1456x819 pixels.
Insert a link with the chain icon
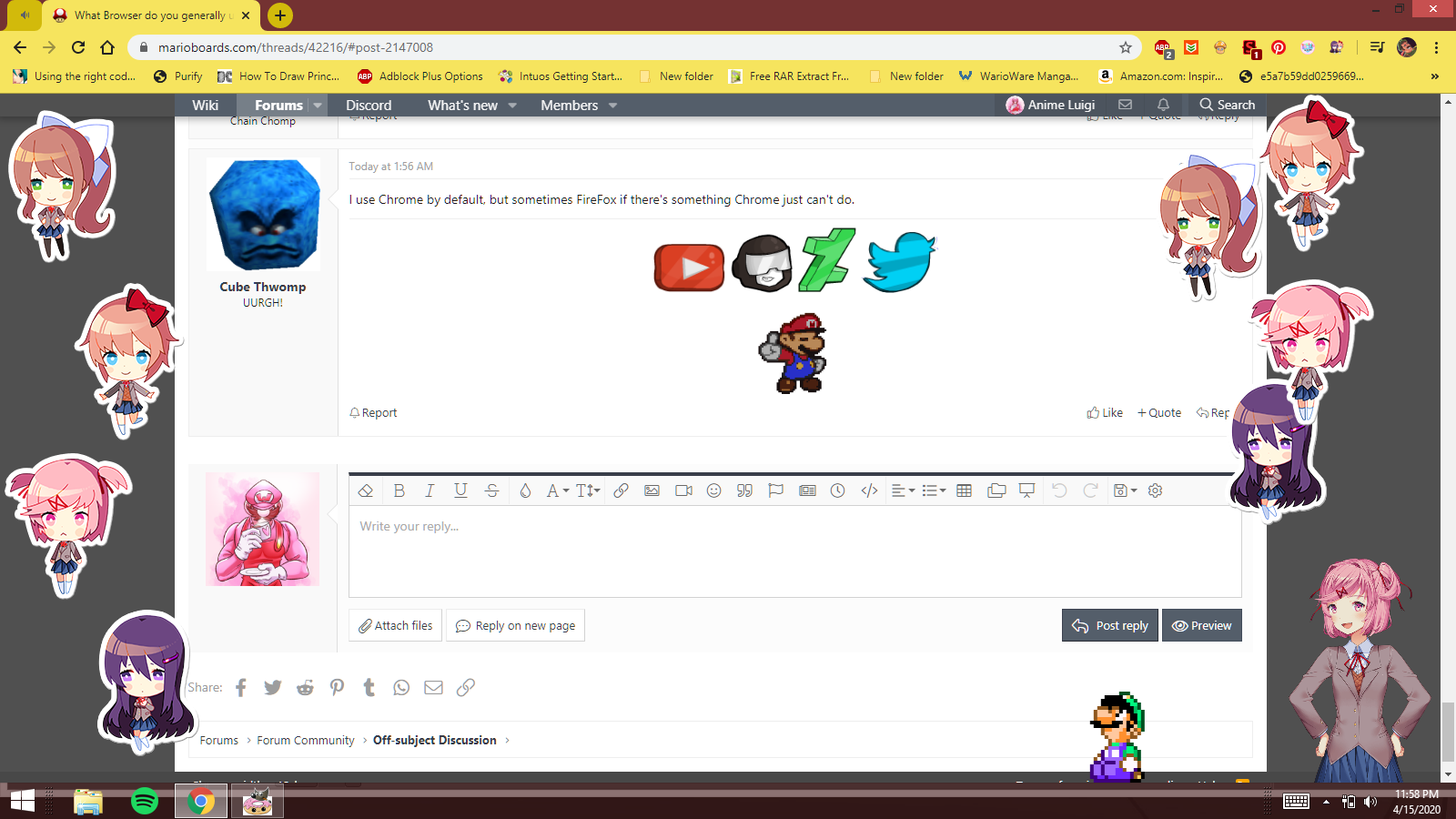point(621,490)
